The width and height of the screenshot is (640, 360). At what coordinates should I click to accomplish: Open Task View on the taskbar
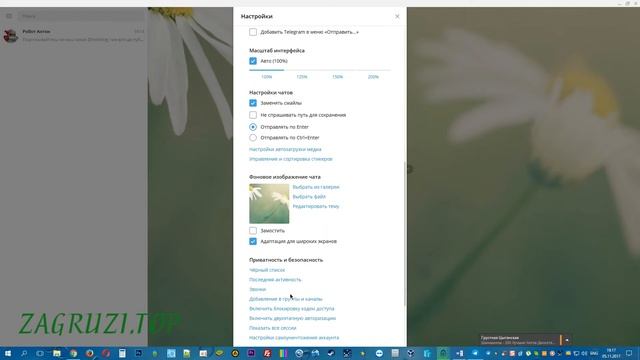click(x=40, y=353)
